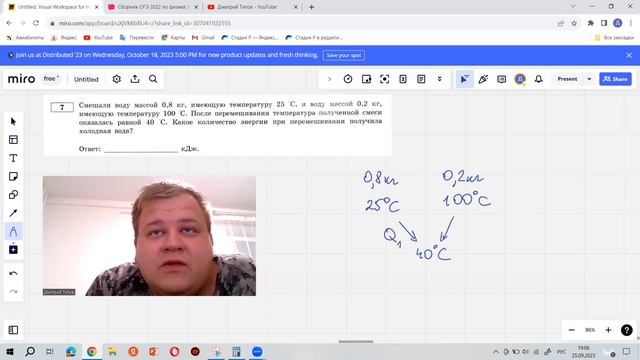Click the Present button
This screenshot has width=640, height=360.
[567, 79]
